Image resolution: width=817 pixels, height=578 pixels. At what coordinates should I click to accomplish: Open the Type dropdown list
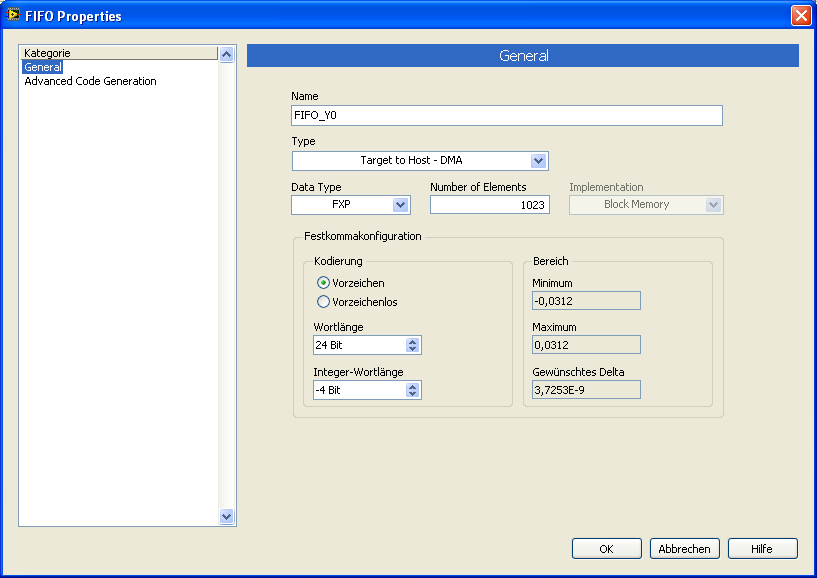(538, 161)
